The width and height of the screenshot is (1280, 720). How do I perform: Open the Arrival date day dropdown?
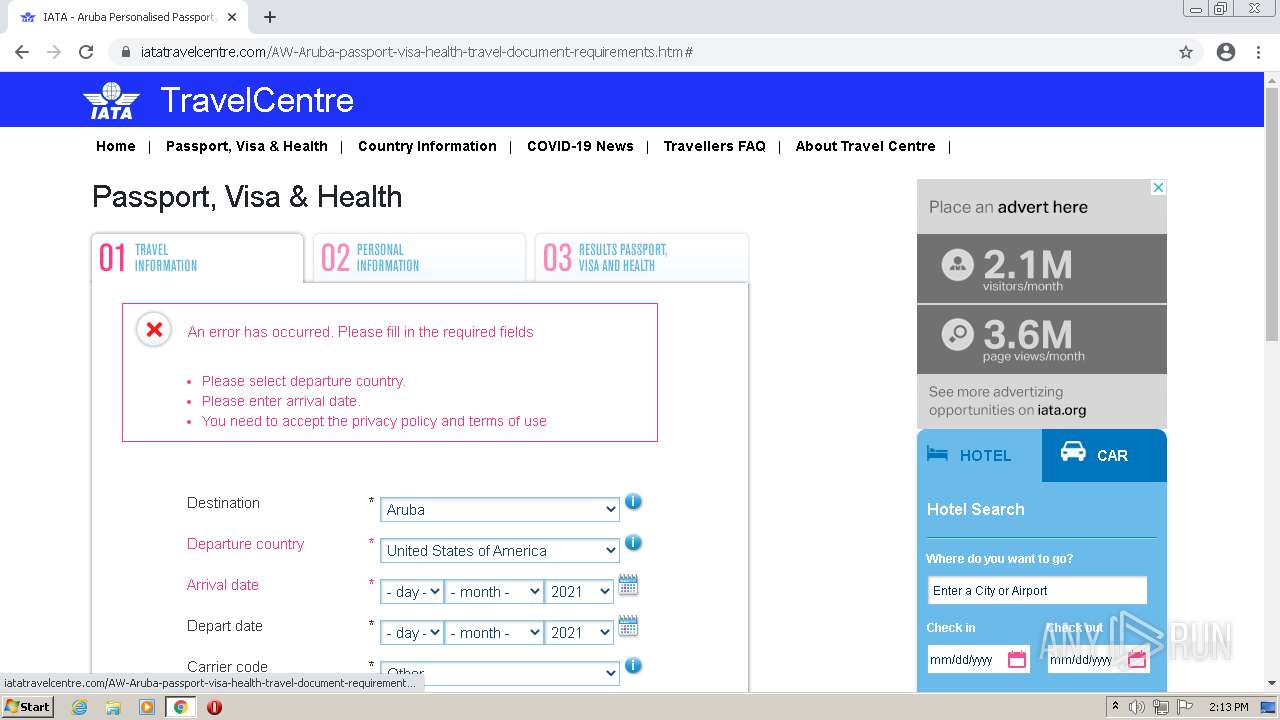click(x=411, y=591)
